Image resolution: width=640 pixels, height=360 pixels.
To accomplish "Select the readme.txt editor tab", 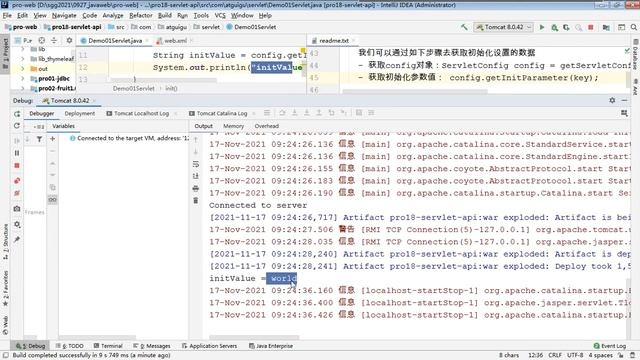I will coord(333,41).
